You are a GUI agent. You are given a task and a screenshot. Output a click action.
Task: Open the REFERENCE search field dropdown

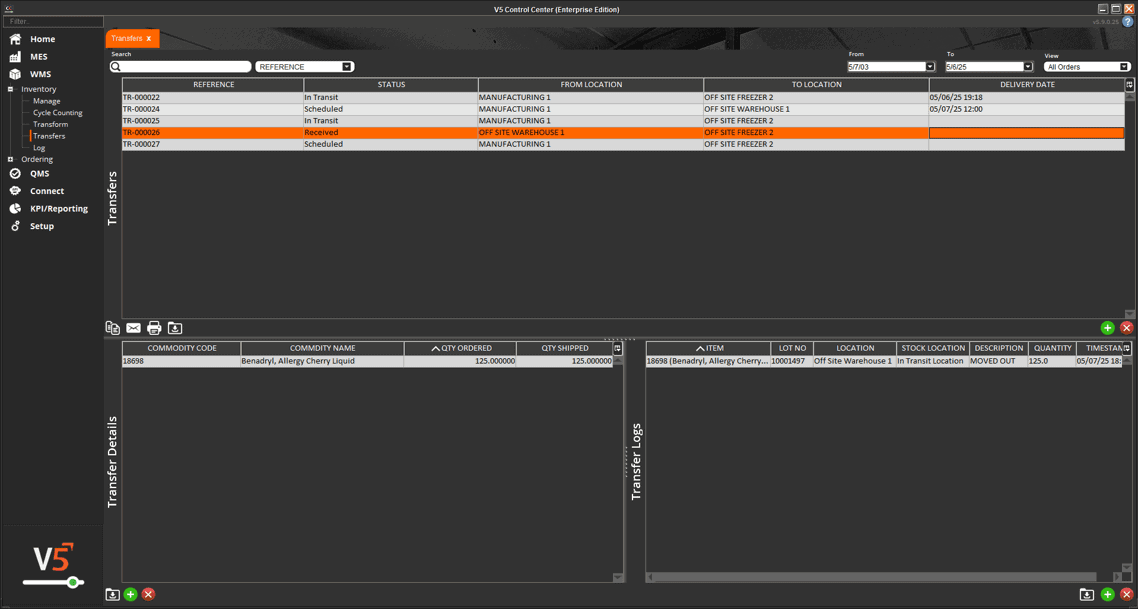[x=347, y=67]
